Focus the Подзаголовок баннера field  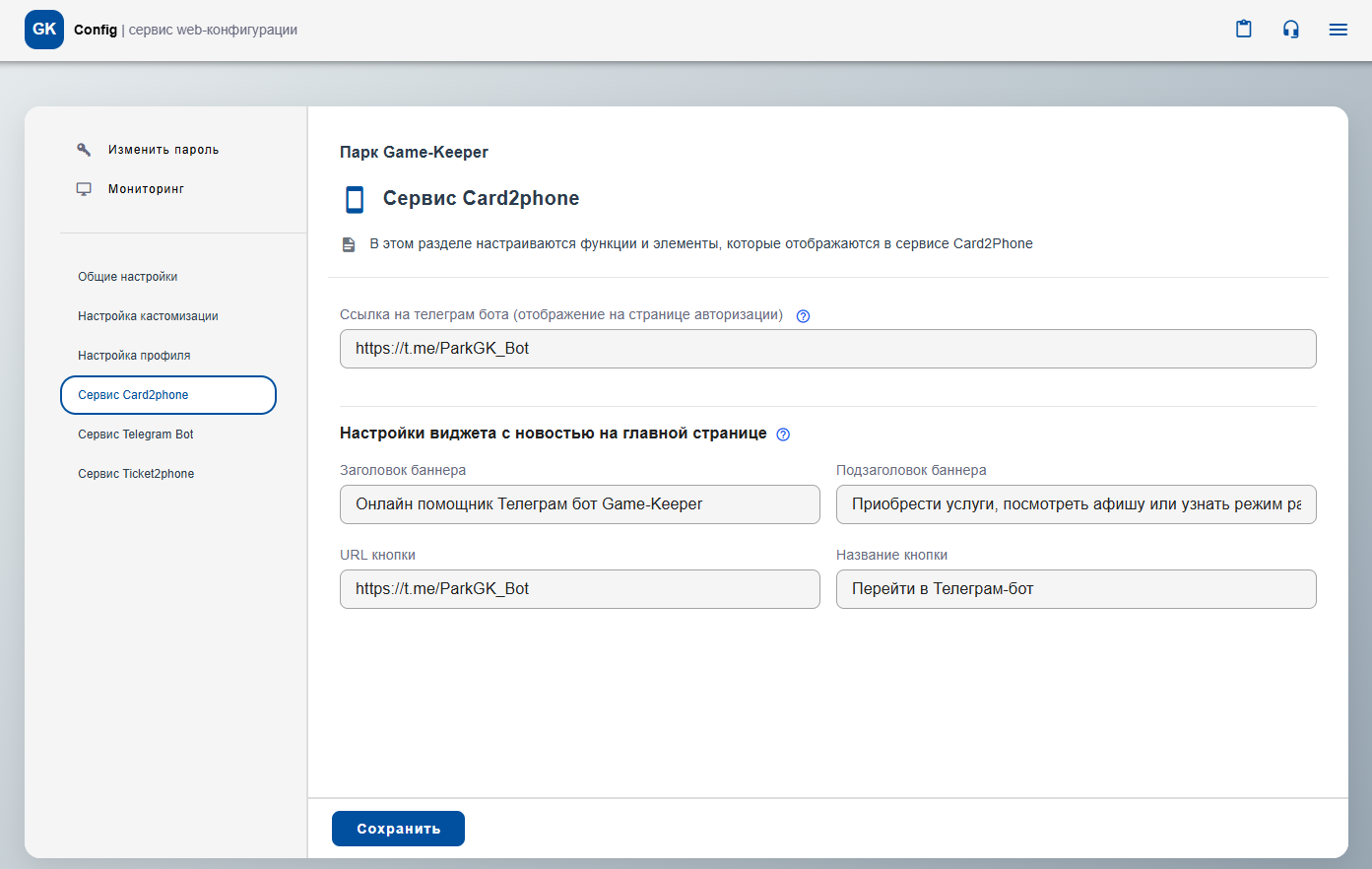1077,504
